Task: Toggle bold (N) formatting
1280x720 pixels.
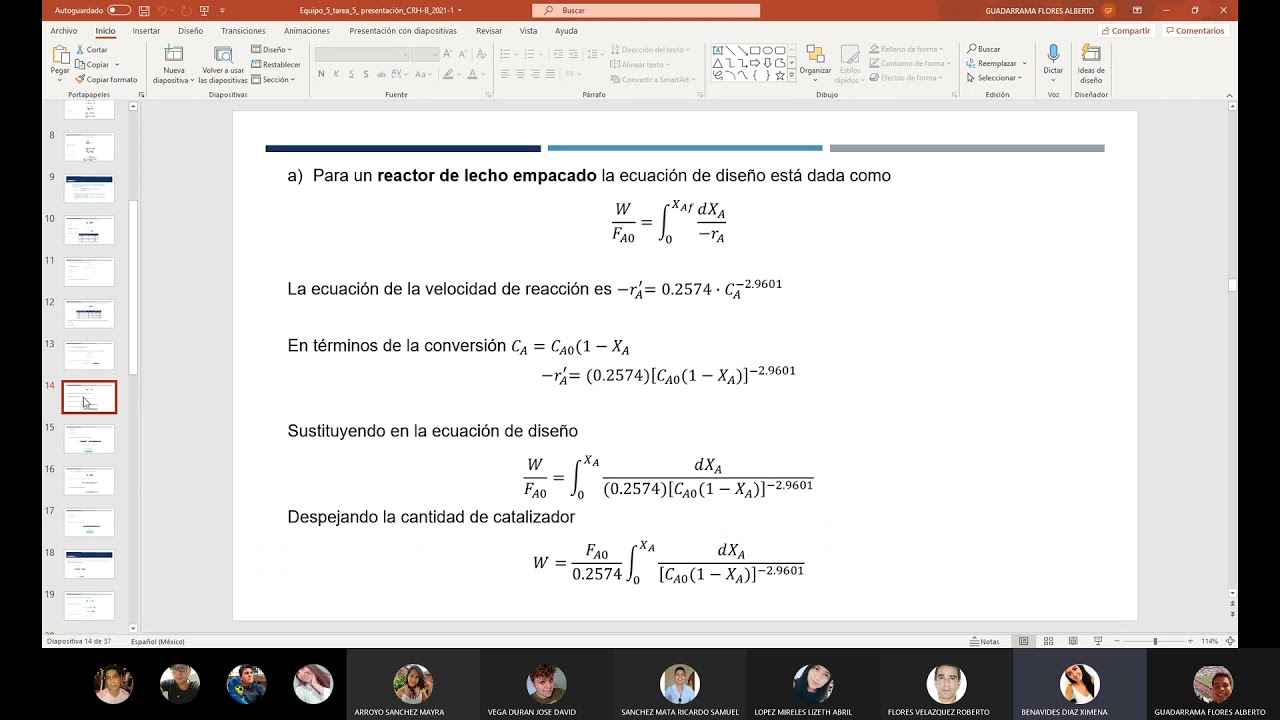Action: [x=321, y=74]
